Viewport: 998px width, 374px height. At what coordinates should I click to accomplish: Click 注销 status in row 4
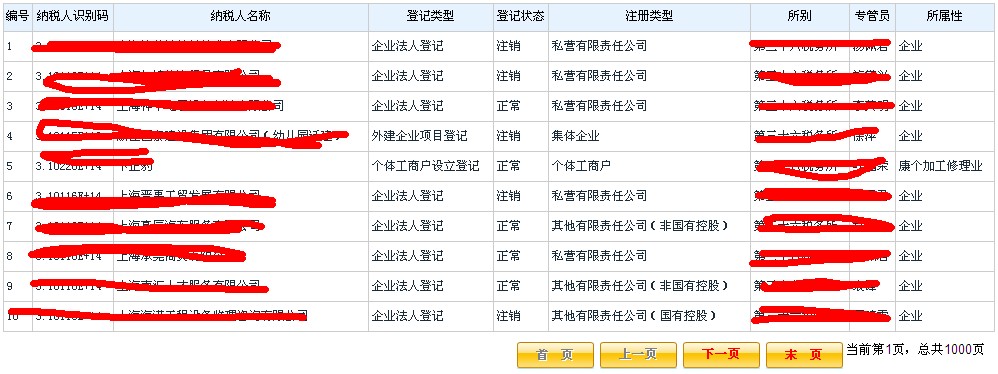(x=521, y=136)
